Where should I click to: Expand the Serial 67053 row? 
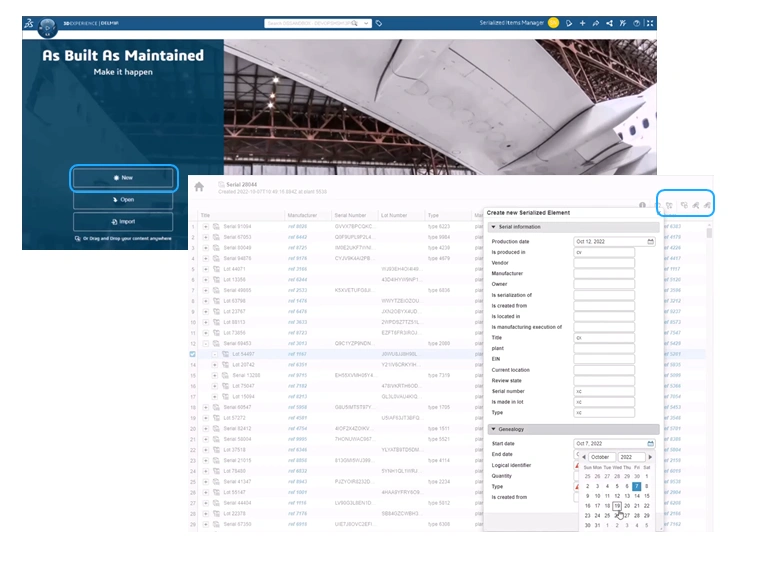point(206,237)
